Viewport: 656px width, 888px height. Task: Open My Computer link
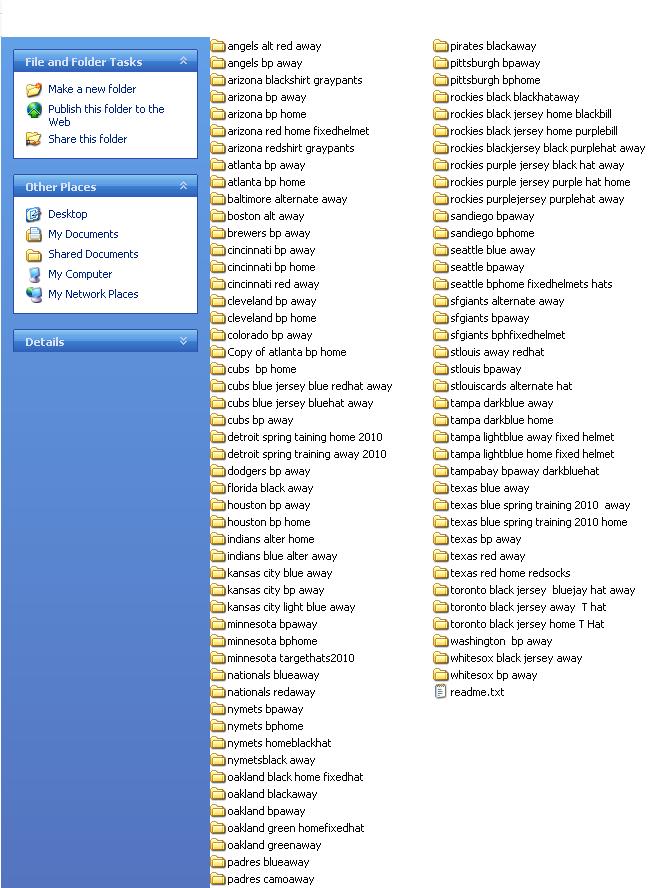(x=80, y=274)
